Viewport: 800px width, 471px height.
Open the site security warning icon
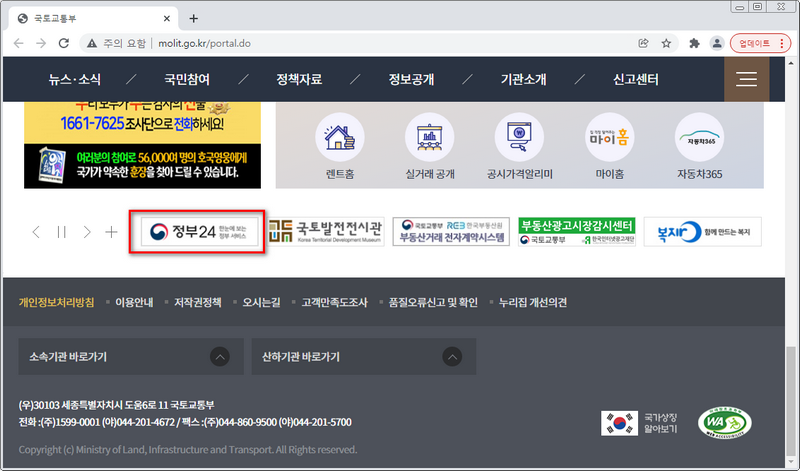pos(92,43)
